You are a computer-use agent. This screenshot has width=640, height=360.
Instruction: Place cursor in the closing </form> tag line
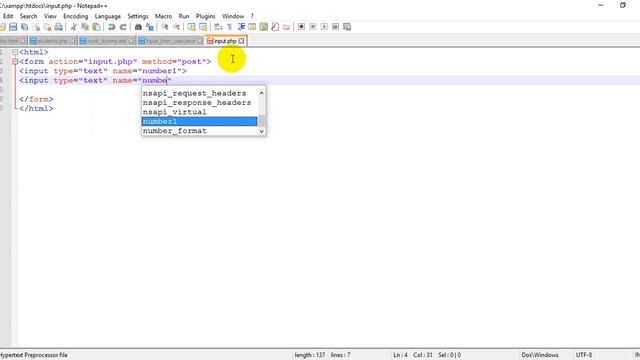click(x=36, y=99)
